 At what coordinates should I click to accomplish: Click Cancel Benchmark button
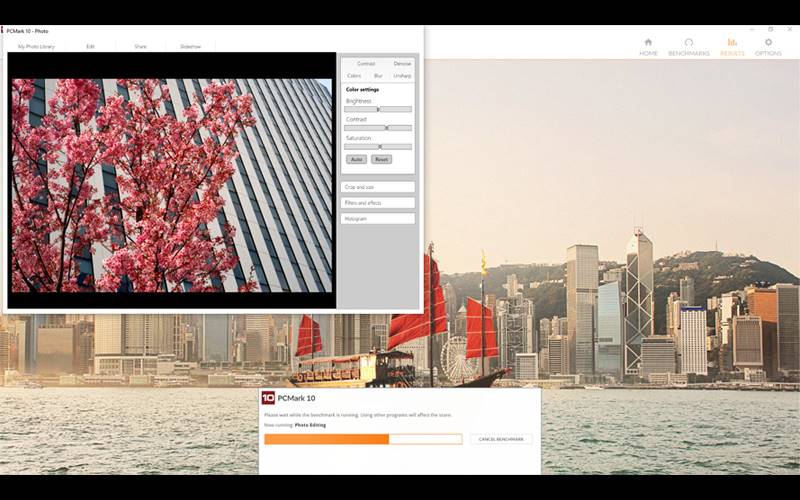tap(501, 439)
